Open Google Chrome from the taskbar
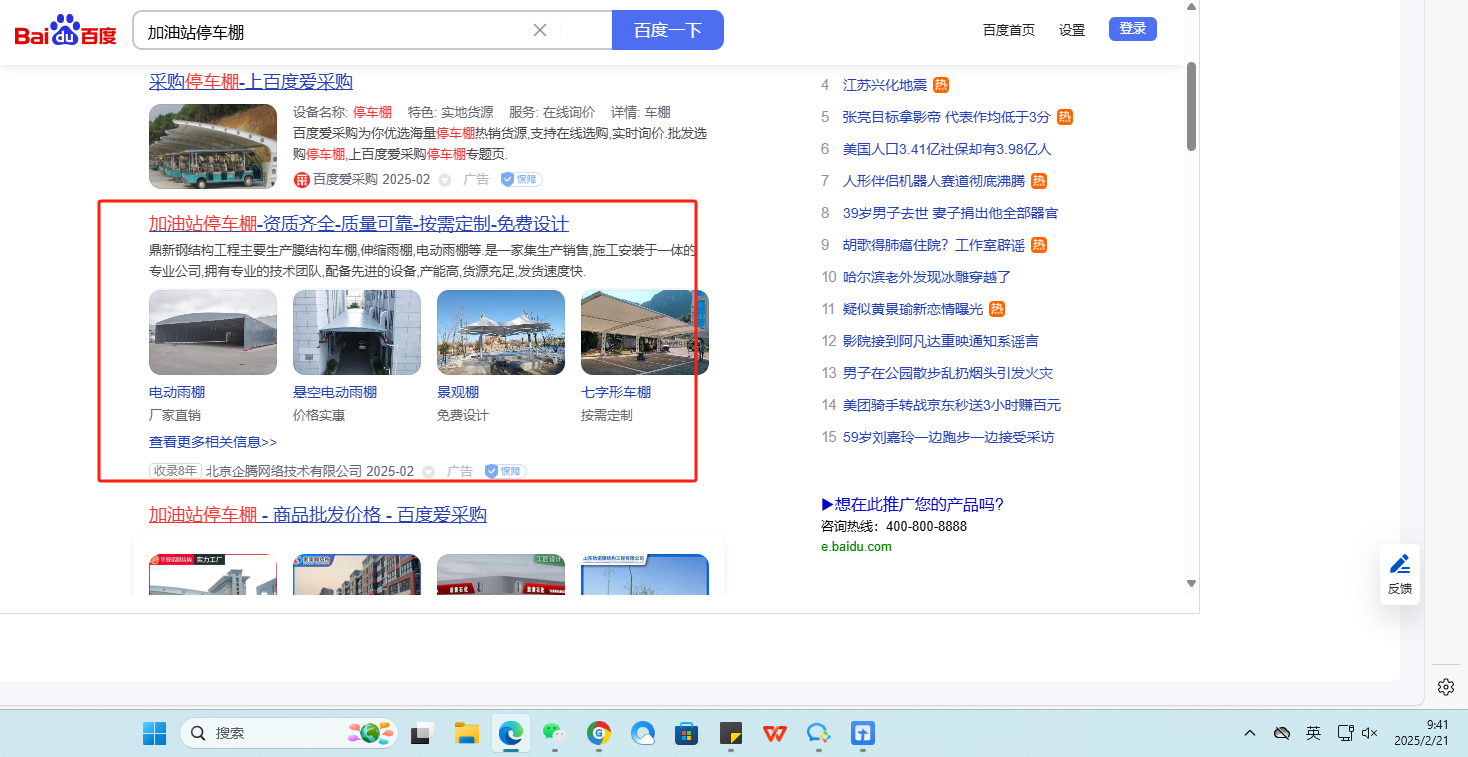 pos(599,733)
